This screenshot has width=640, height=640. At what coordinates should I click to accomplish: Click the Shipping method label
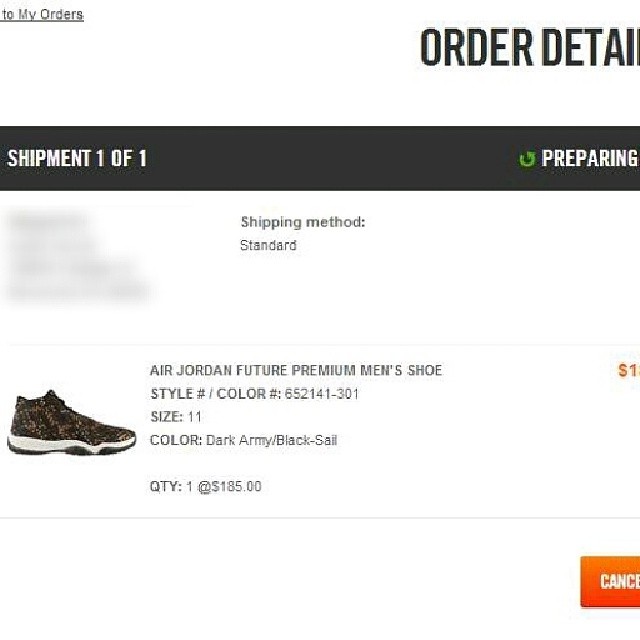point(303,222)
